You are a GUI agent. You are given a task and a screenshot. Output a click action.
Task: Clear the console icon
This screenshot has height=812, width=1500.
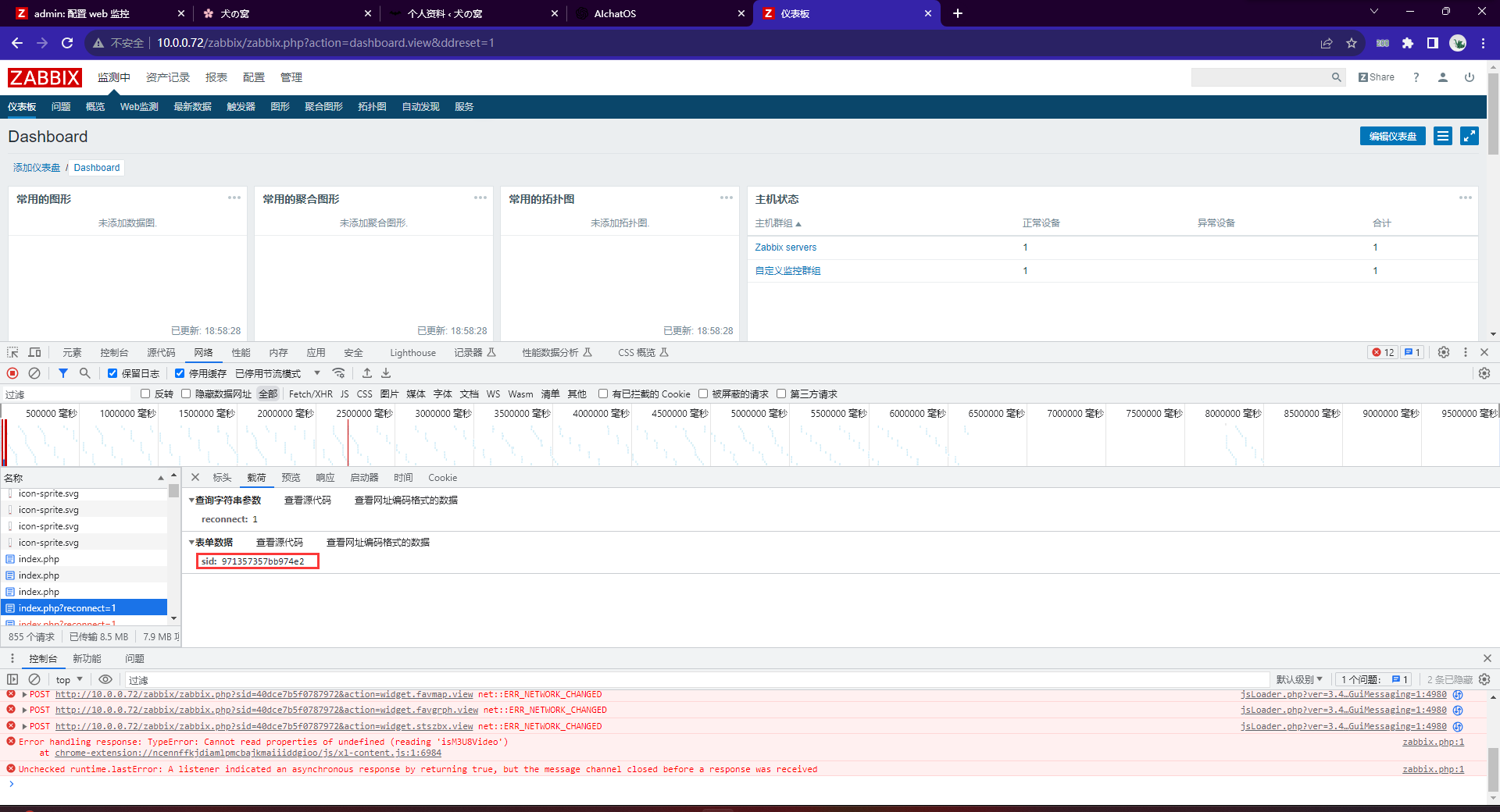tap(34, 679)
